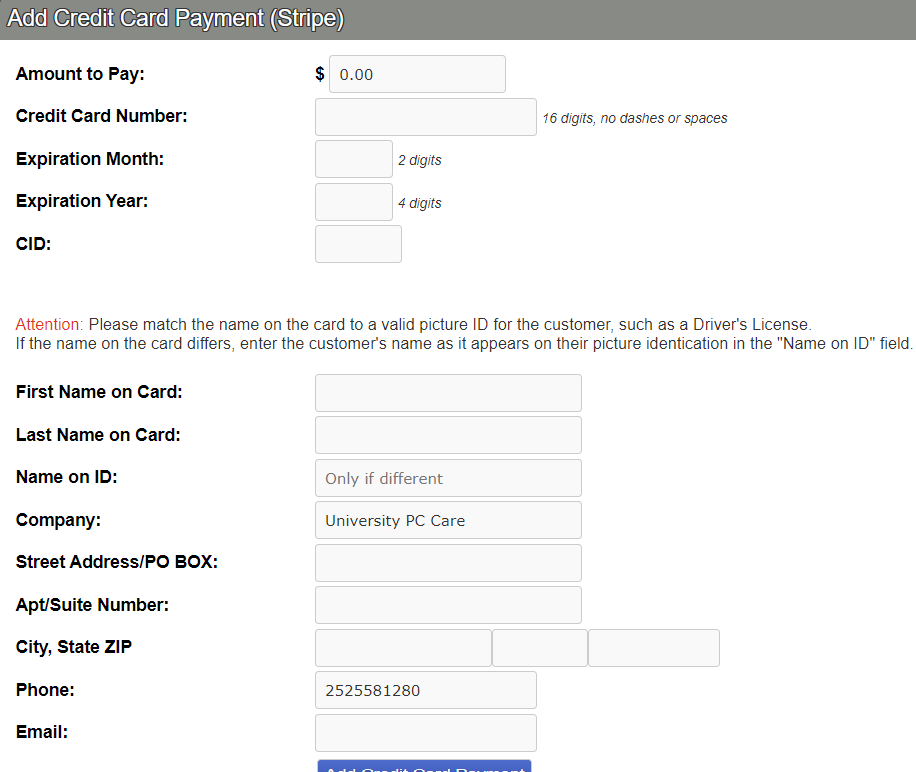Screen dimensions: 916x772
Task: Focus the Company field with University PC Care
Action: pos(447,520)
